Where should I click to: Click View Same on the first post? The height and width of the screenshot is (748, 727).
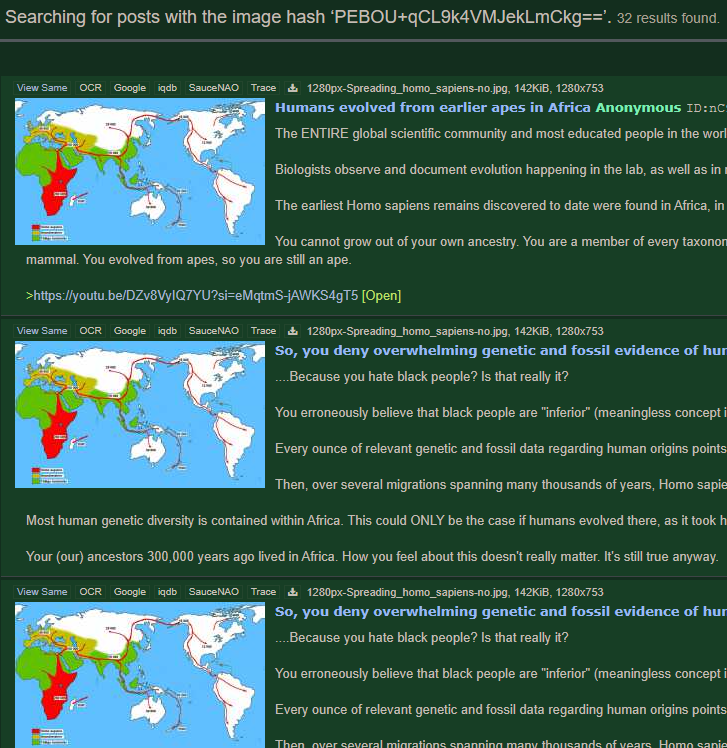[x=42, y=88]
